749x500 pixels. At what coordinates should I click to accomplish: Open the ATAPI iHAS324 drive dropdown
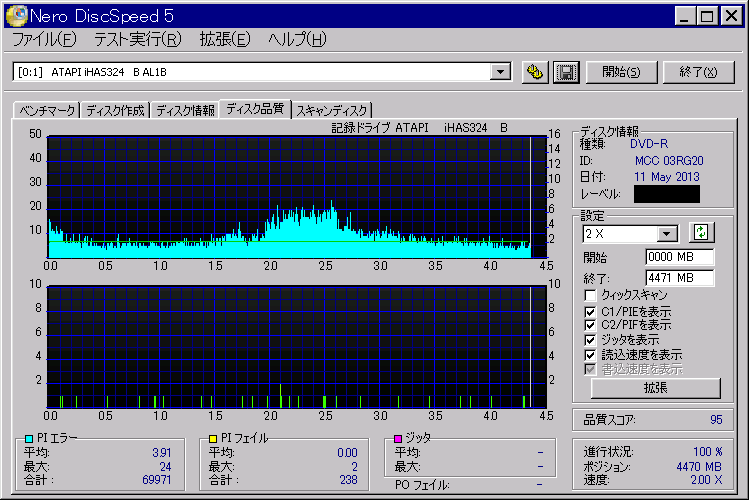pos(500,72)
